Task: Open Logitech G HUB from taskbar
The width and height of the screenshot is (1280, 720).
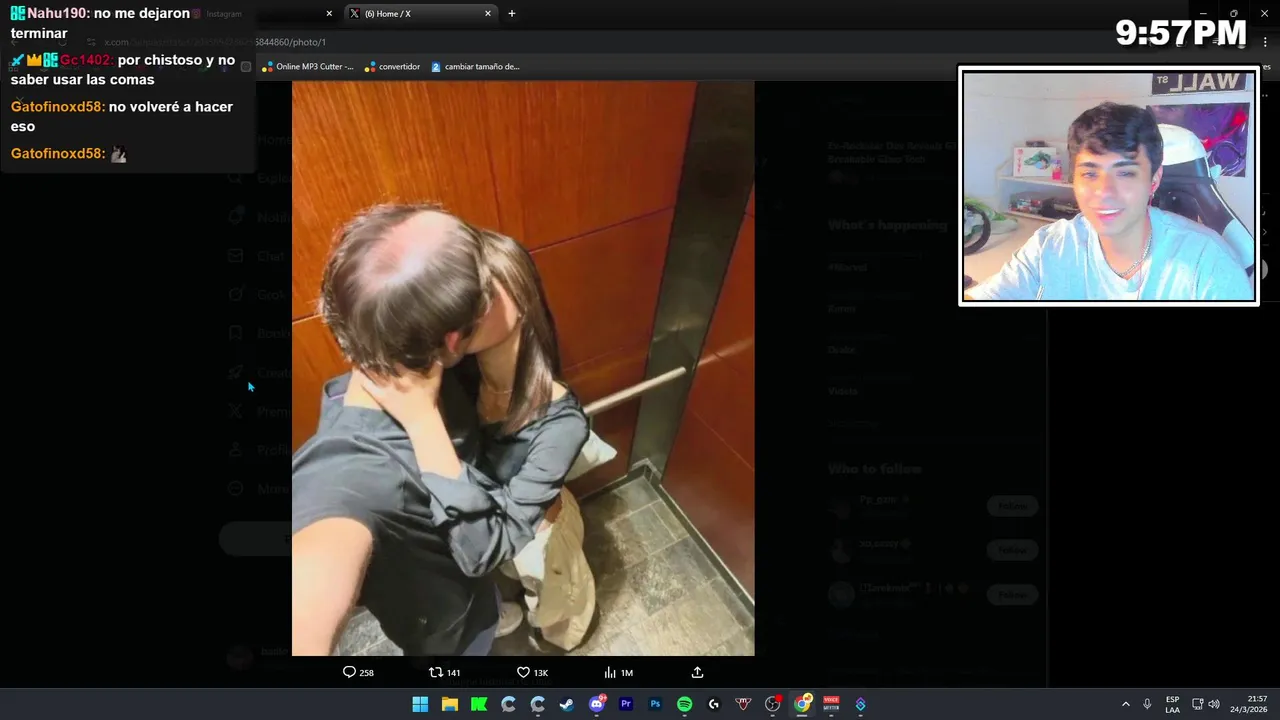Action: pyautogui.click(x=714, y=704)
